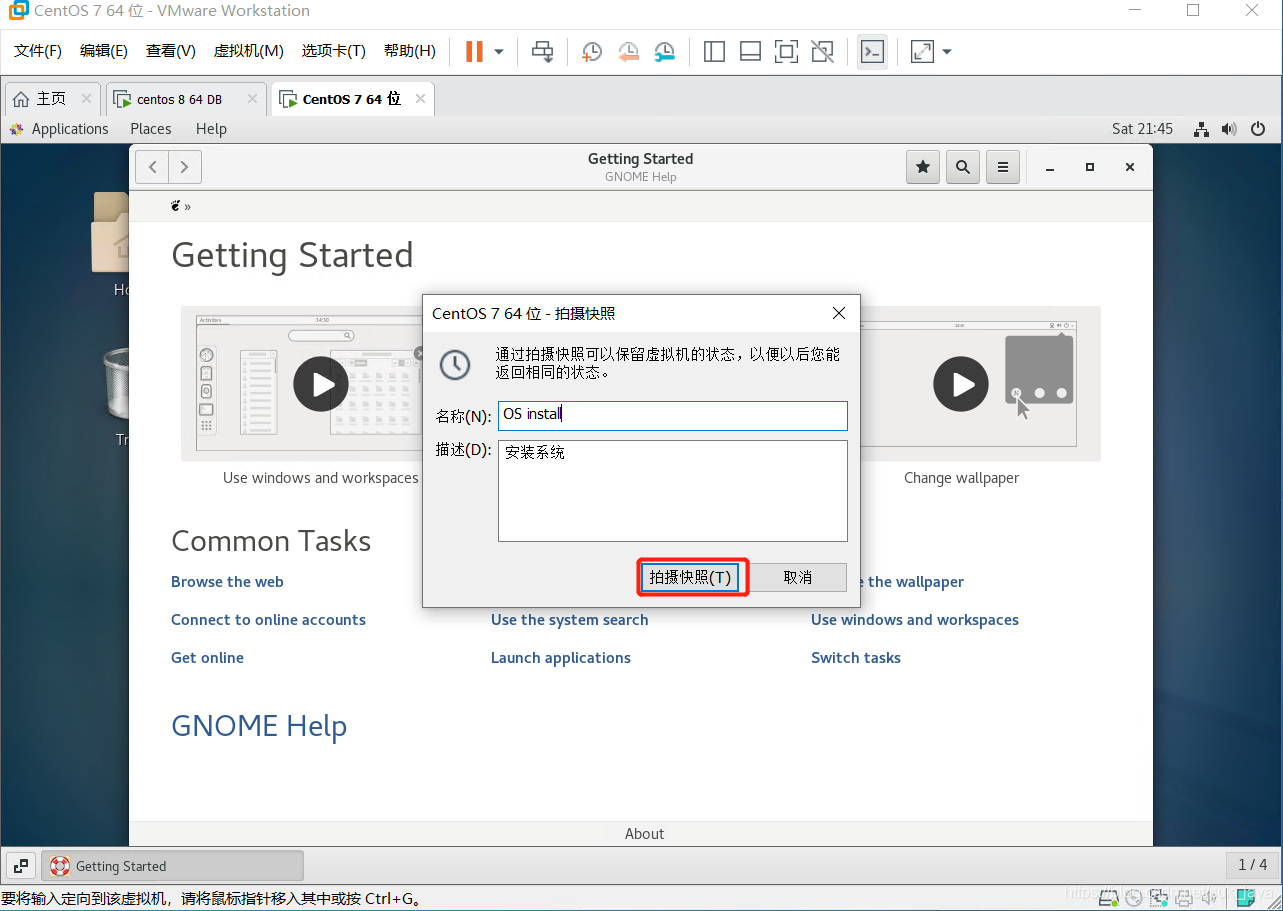Open the 虚拟机(M) menu
1283x911 pixels.
click(249, 51)
